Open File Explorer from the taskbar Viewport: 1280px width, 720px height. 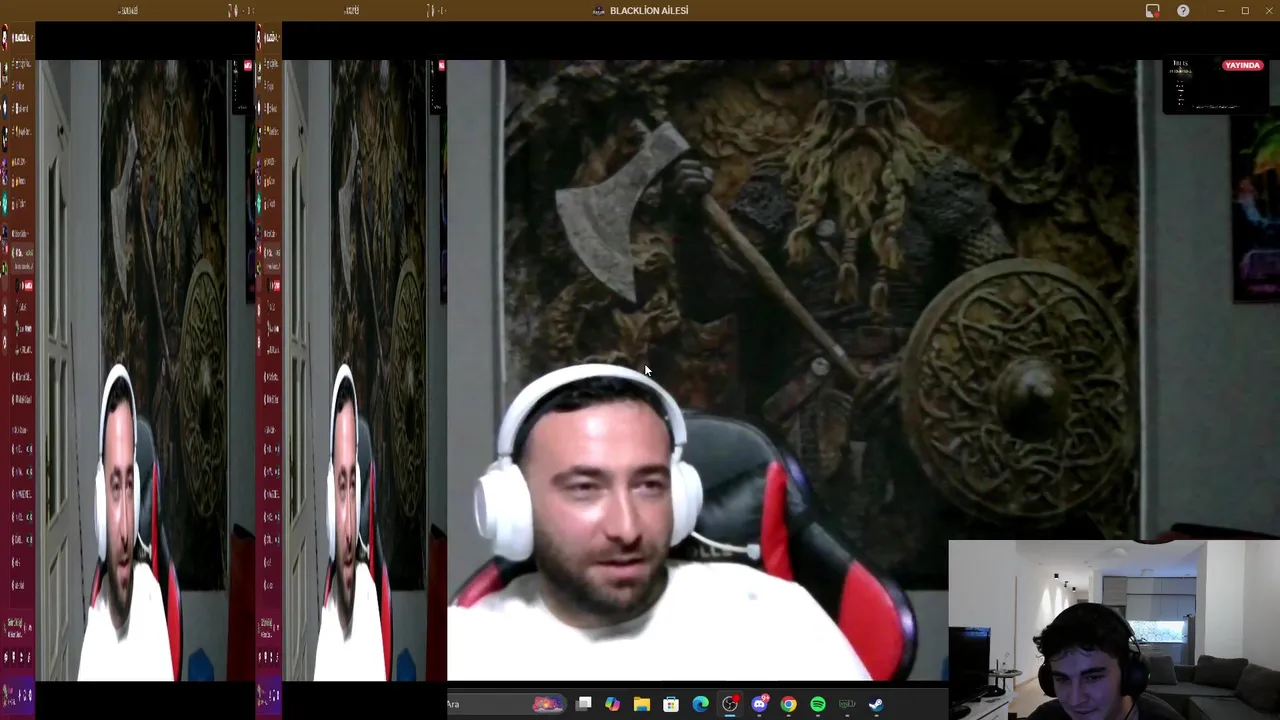tap(642, 704)
